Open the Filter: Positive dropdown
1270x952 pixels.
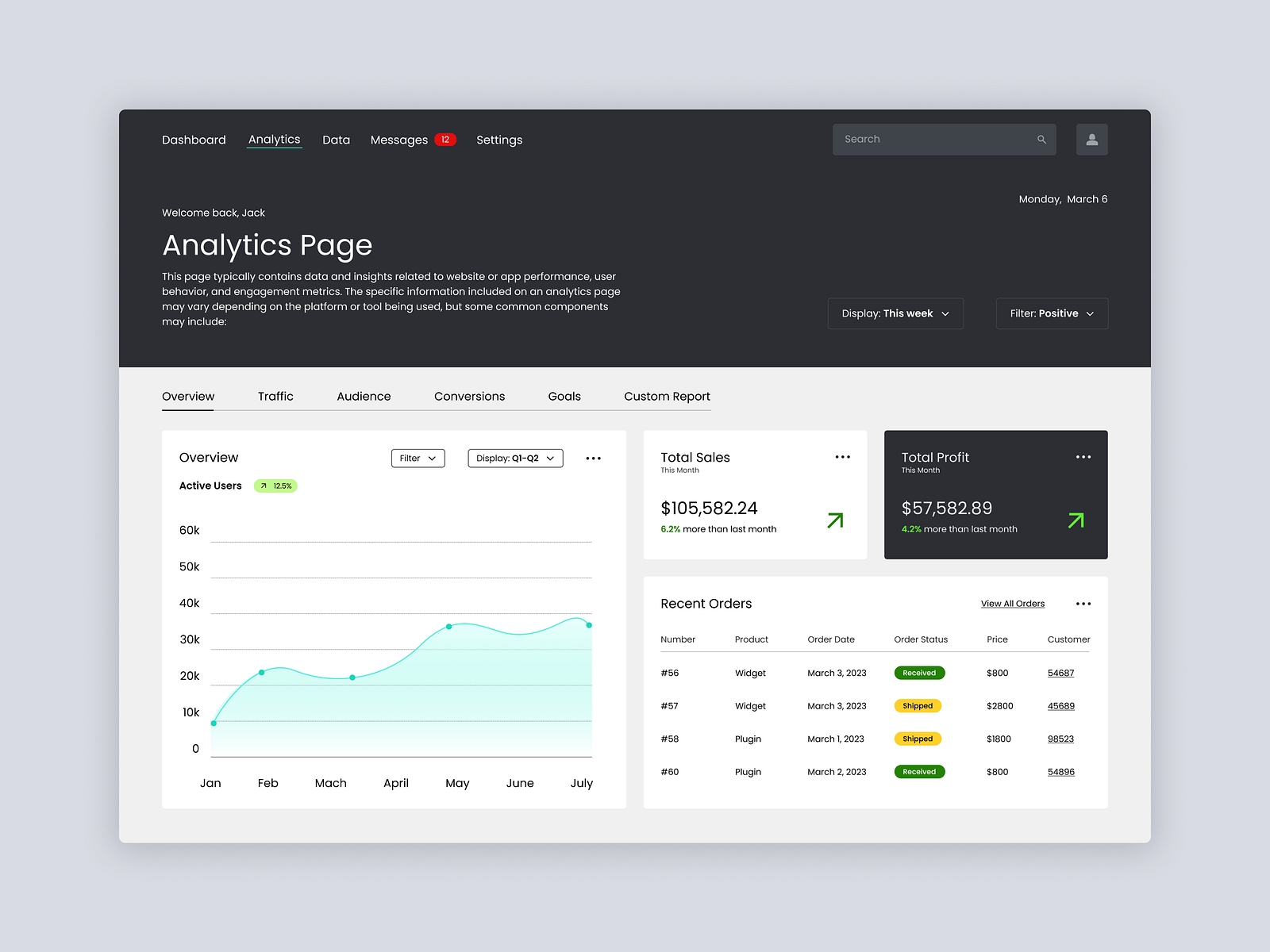1052,313
